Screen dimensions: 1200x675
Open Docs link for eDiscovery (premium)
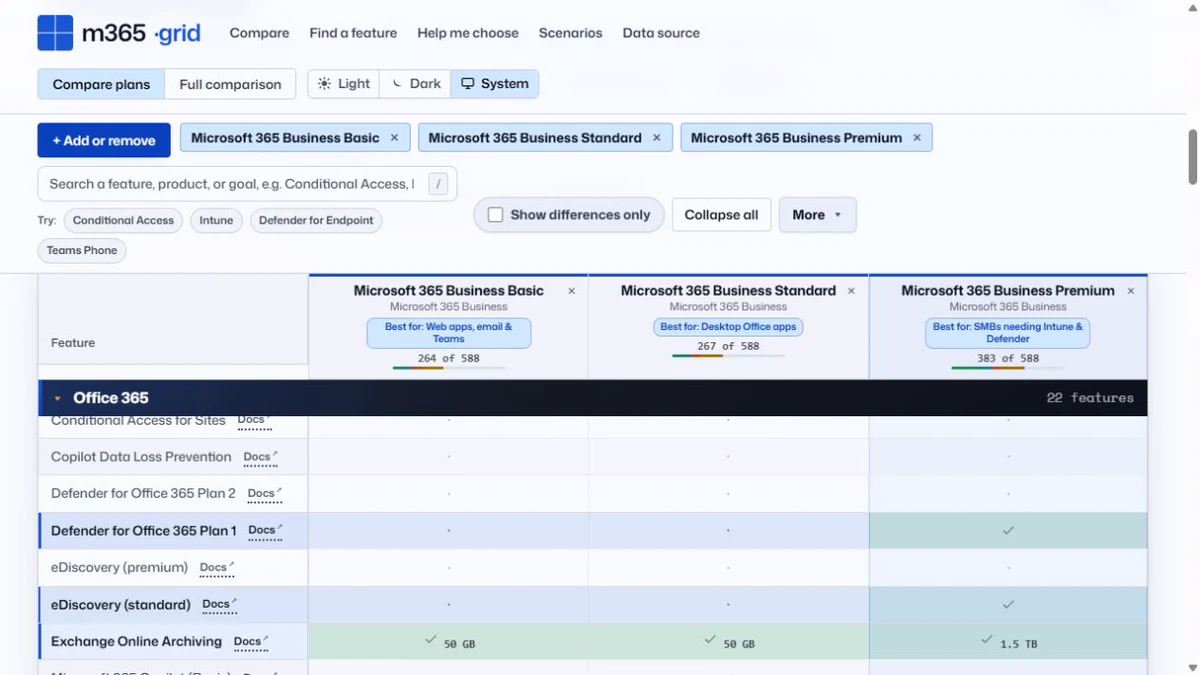pyautogui.click(x=217, y=568)
